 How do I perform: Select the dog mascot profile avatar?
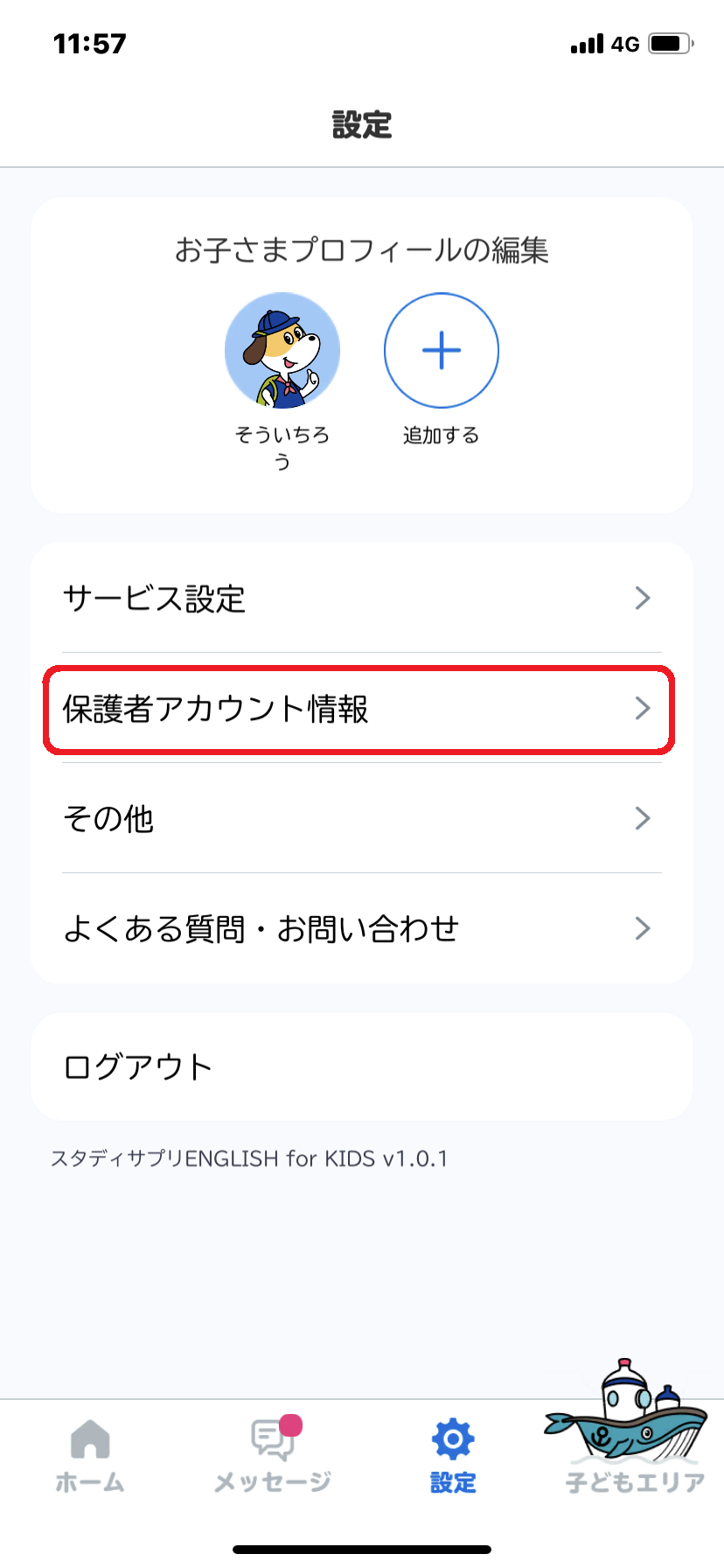282,351
